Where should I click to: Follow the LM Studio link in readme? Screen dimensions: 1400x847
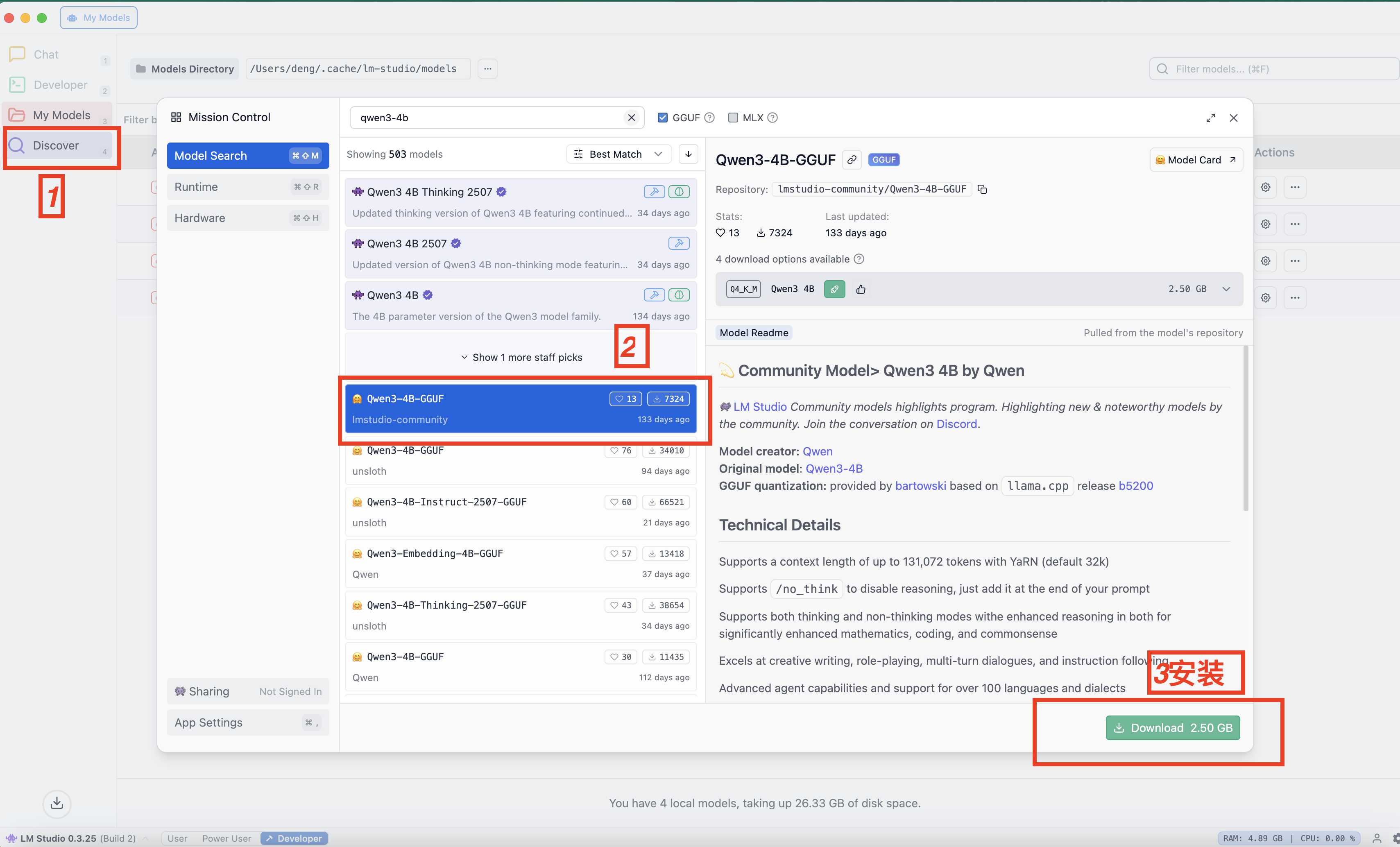click(760, 407)
